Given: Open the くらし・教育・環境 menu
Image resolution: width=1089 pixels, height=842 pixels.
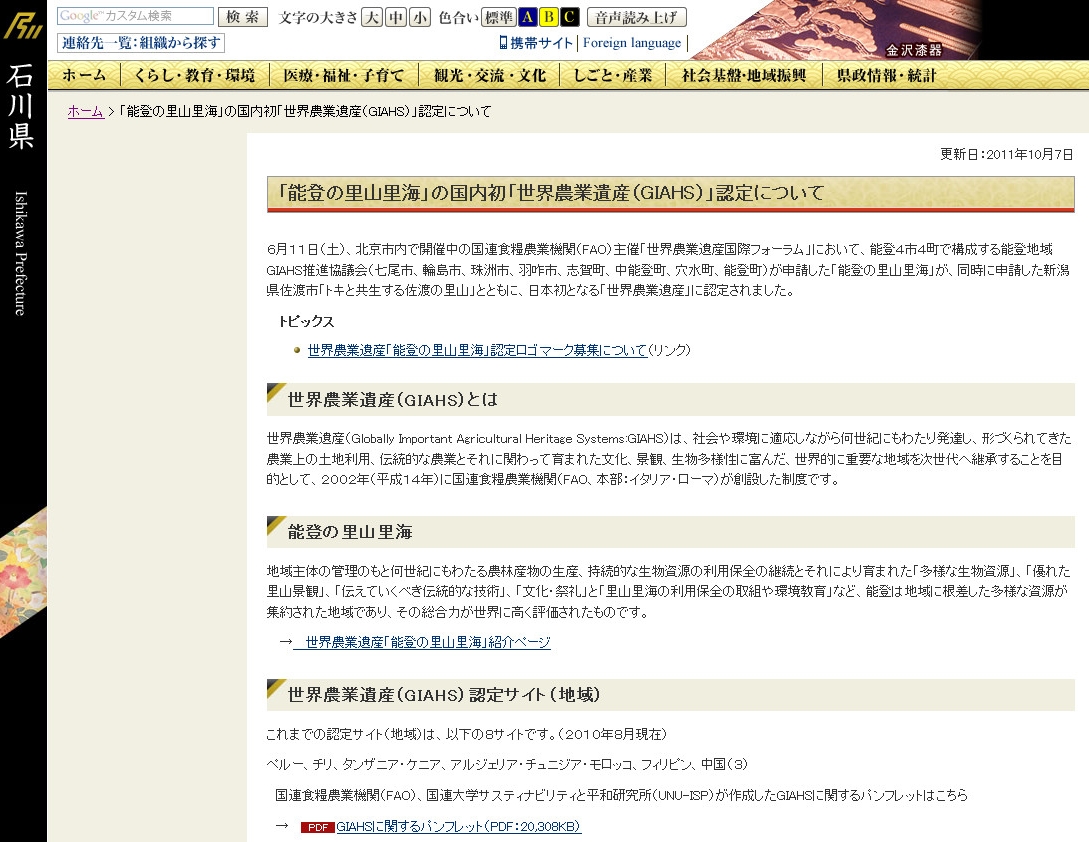Looking at the screenshot, I should [194, 75].
